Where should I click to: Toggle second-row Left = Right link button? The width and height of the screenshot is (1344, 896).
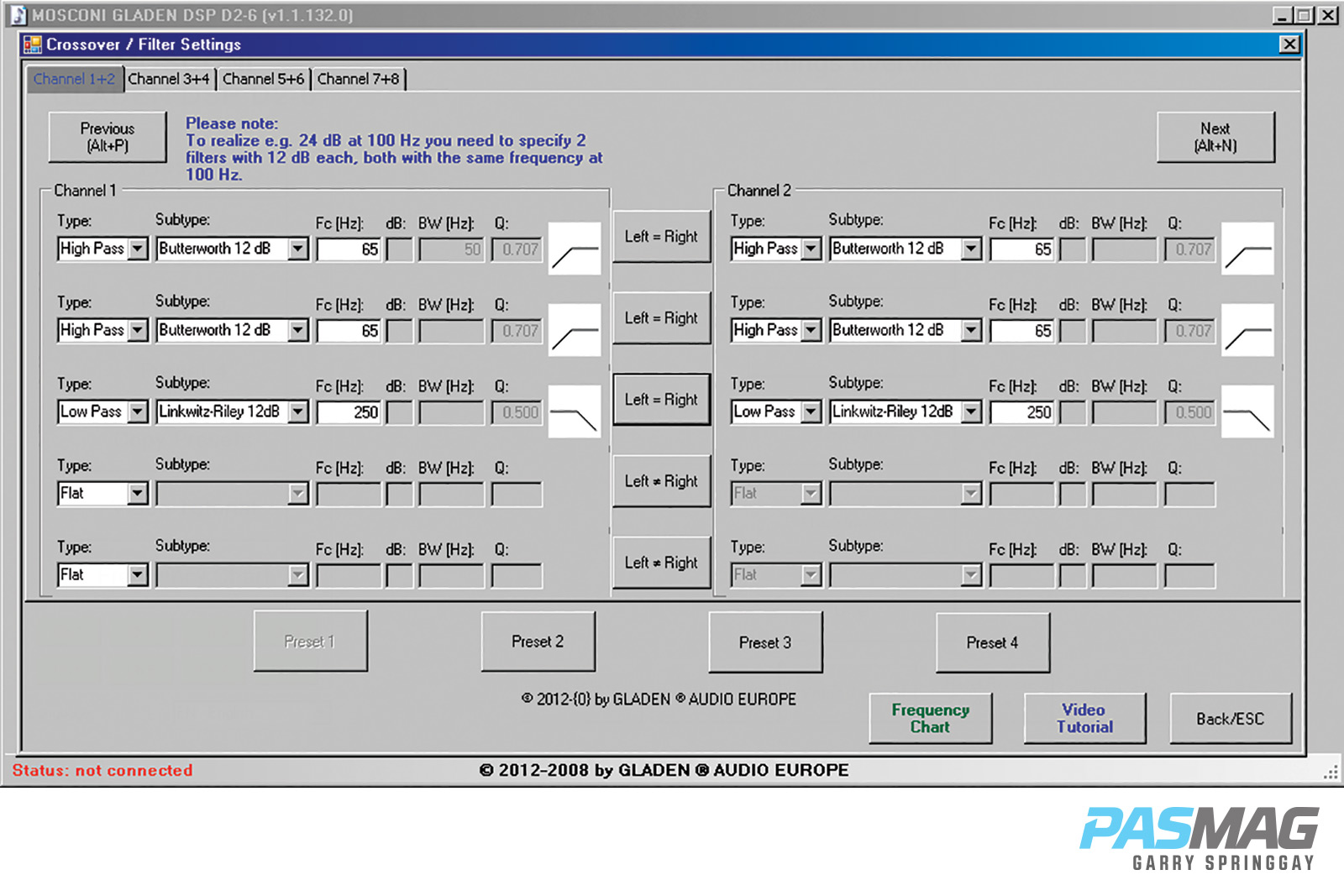pos(661,318)
